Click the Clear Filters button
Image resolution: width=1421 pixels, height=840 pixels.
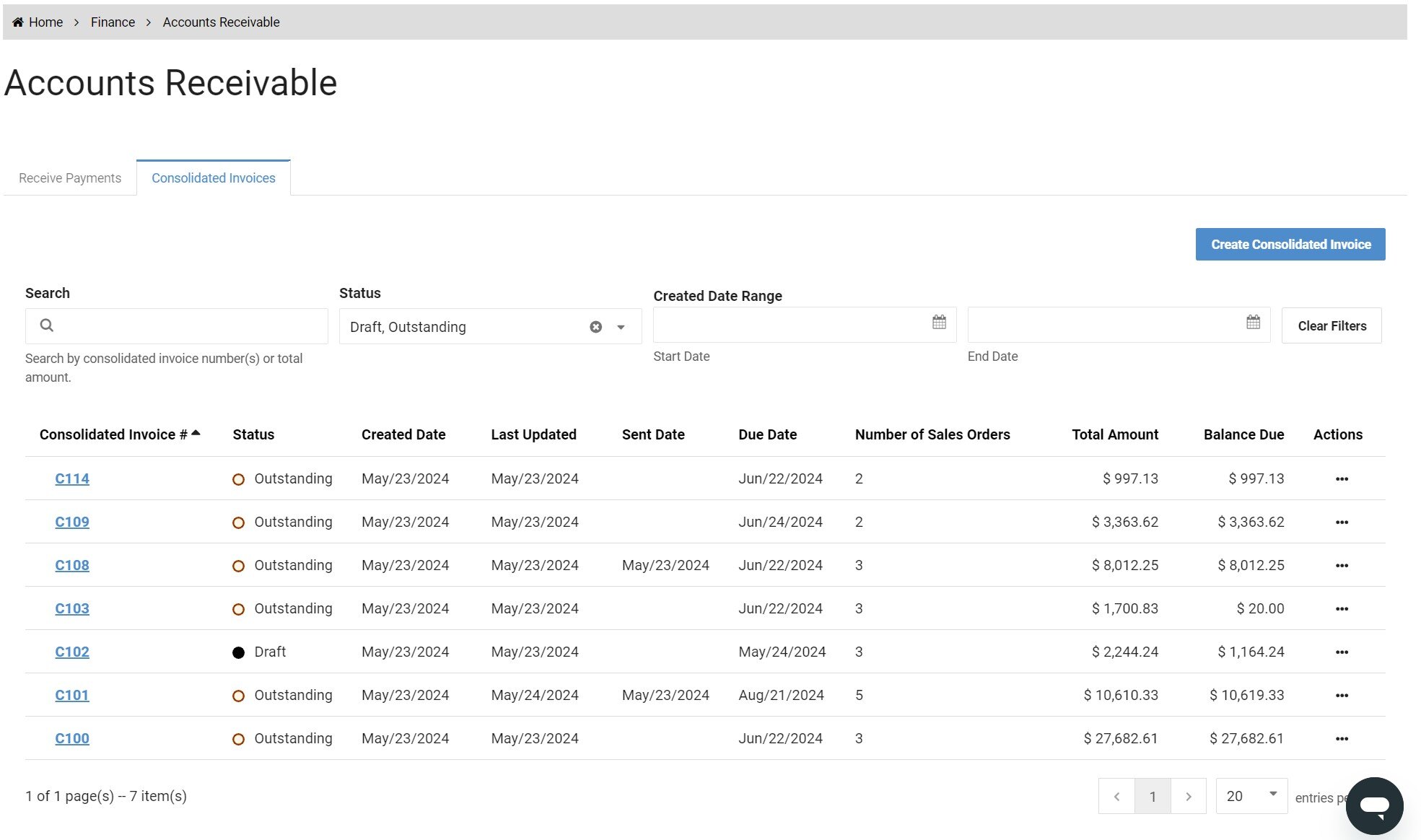click(1332, 326)
